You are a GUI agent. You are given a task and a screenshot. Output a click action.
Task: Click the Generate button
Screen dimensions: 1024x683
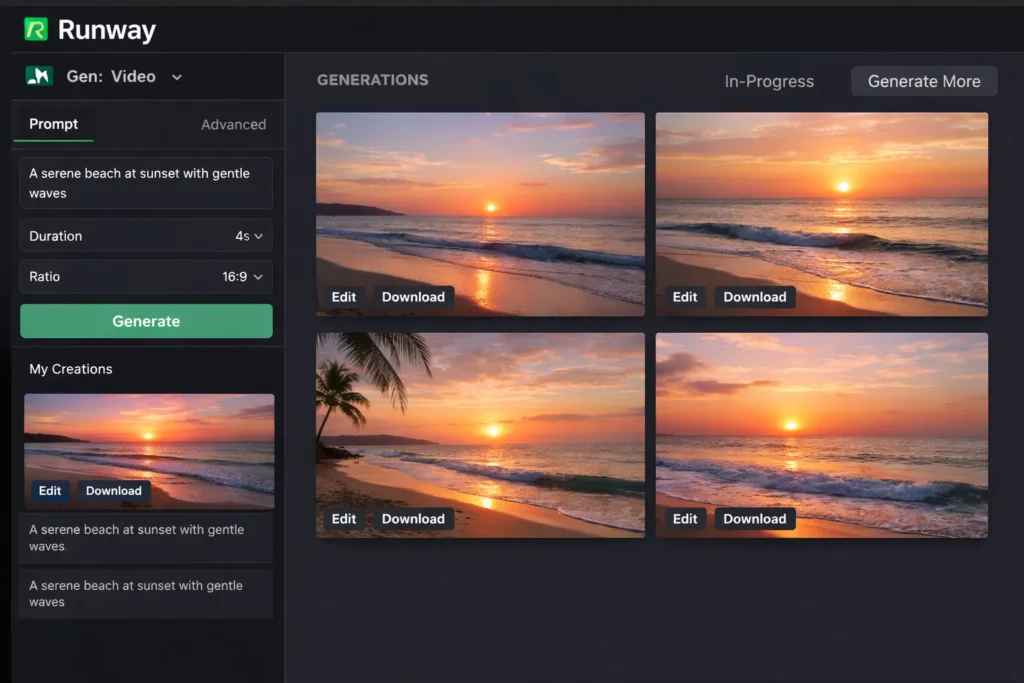coord(146,321)
